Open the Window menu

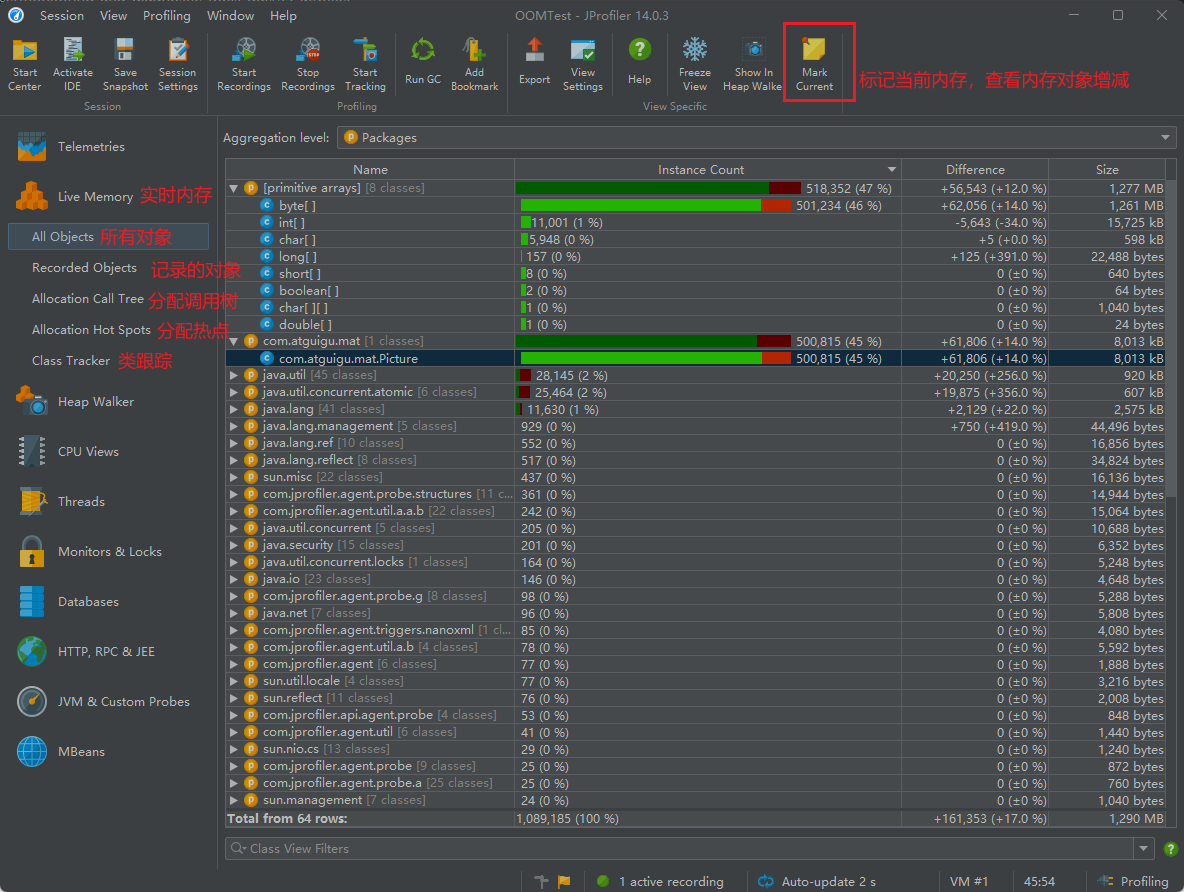tap(230, 15)
